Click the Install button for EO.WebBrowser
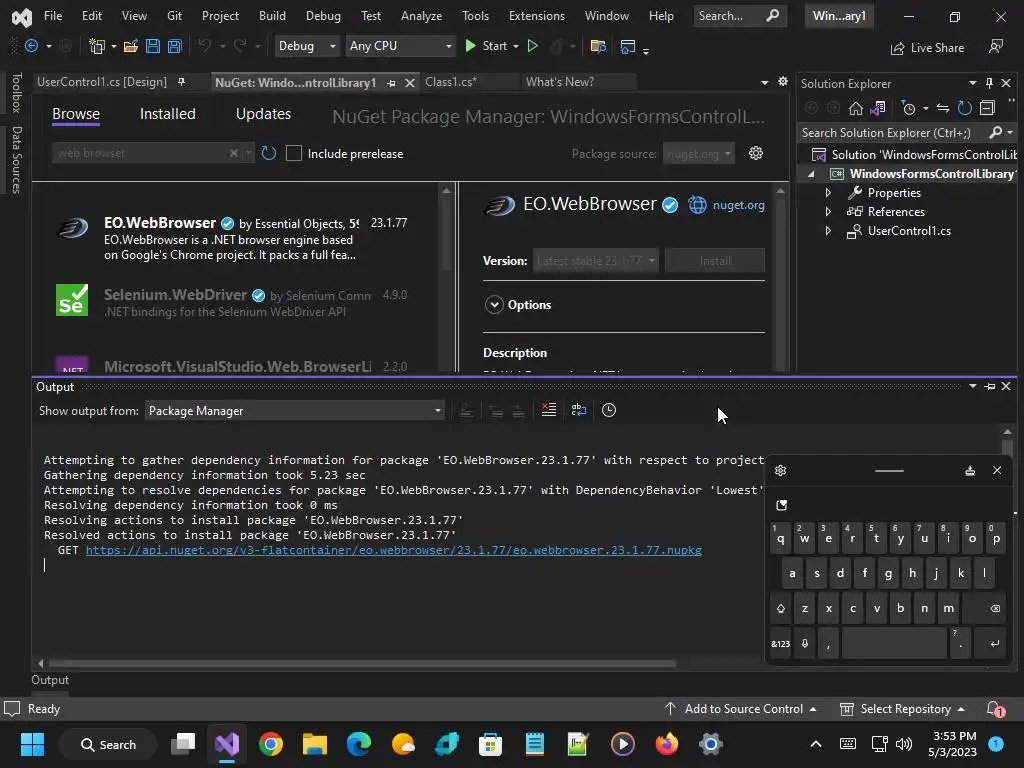This screenshot has height=768, width=1024. tap(715, 261)
